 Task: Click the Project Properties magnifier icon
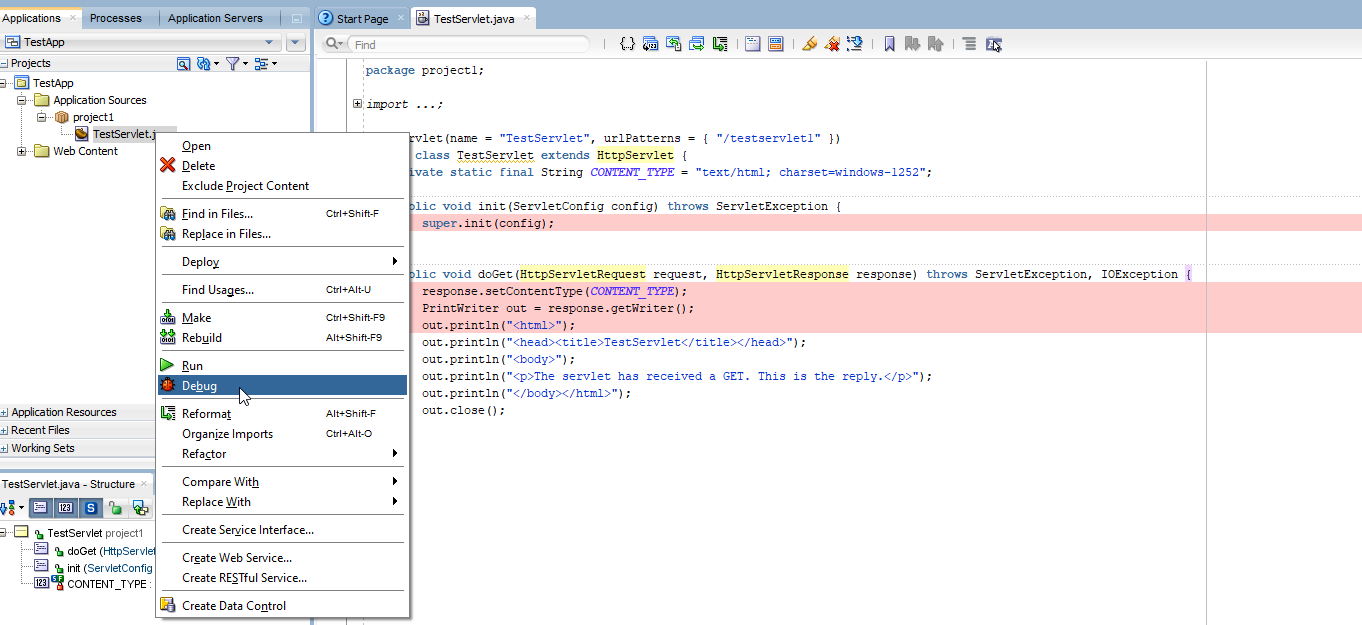point(184,63)
